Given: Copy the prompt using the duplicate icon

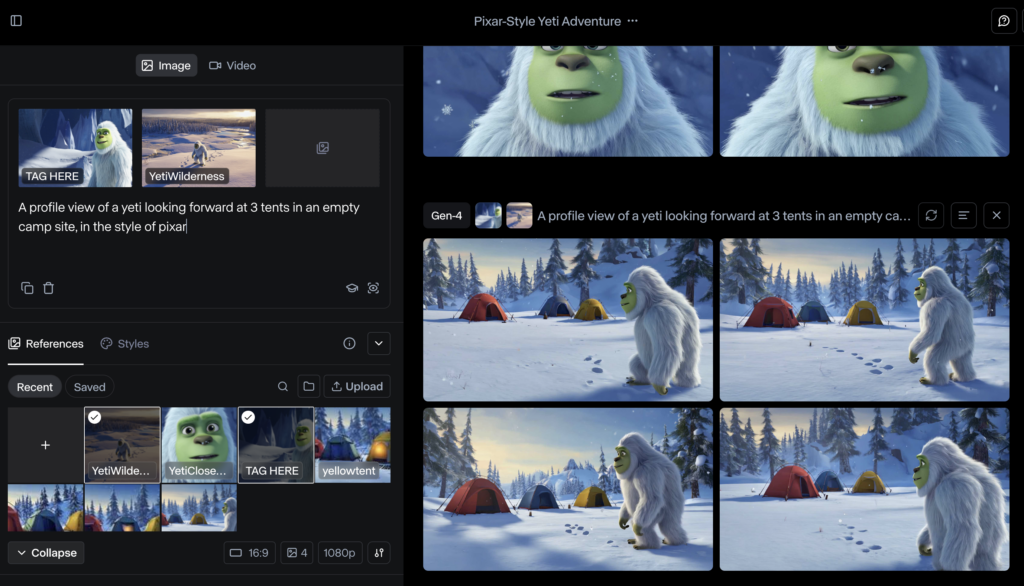Looking at the screenshot, I should click(x=27, y=288).
